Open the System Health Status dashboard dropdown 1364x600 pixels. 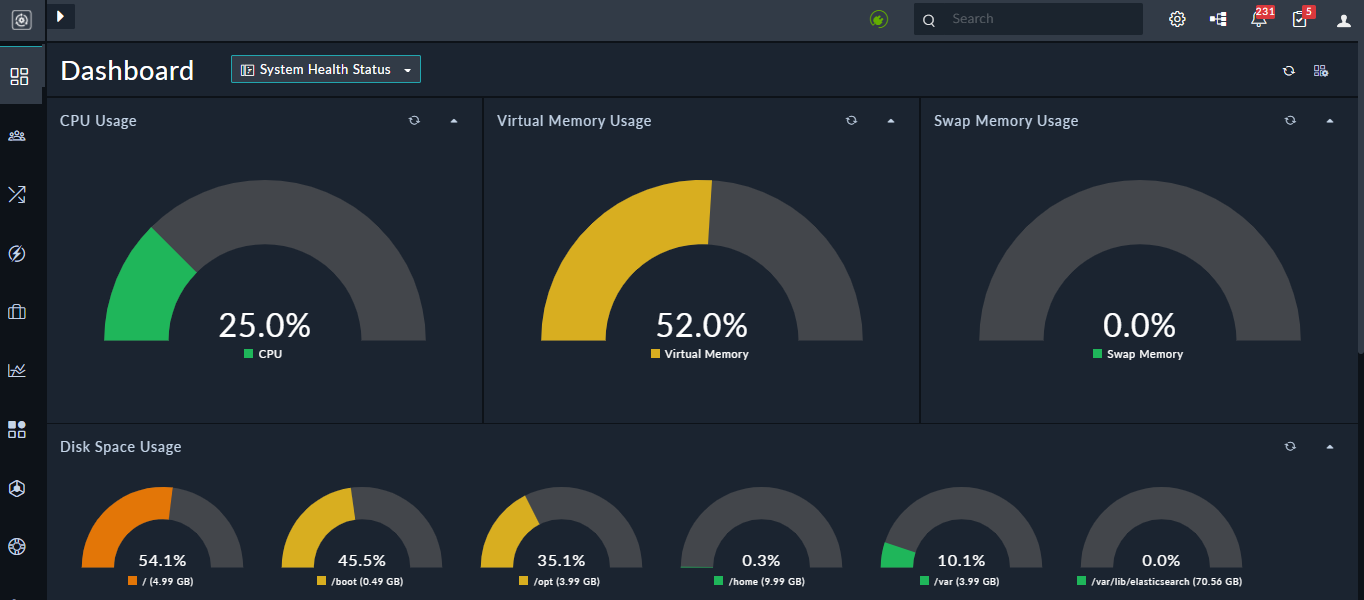point(325,69)
